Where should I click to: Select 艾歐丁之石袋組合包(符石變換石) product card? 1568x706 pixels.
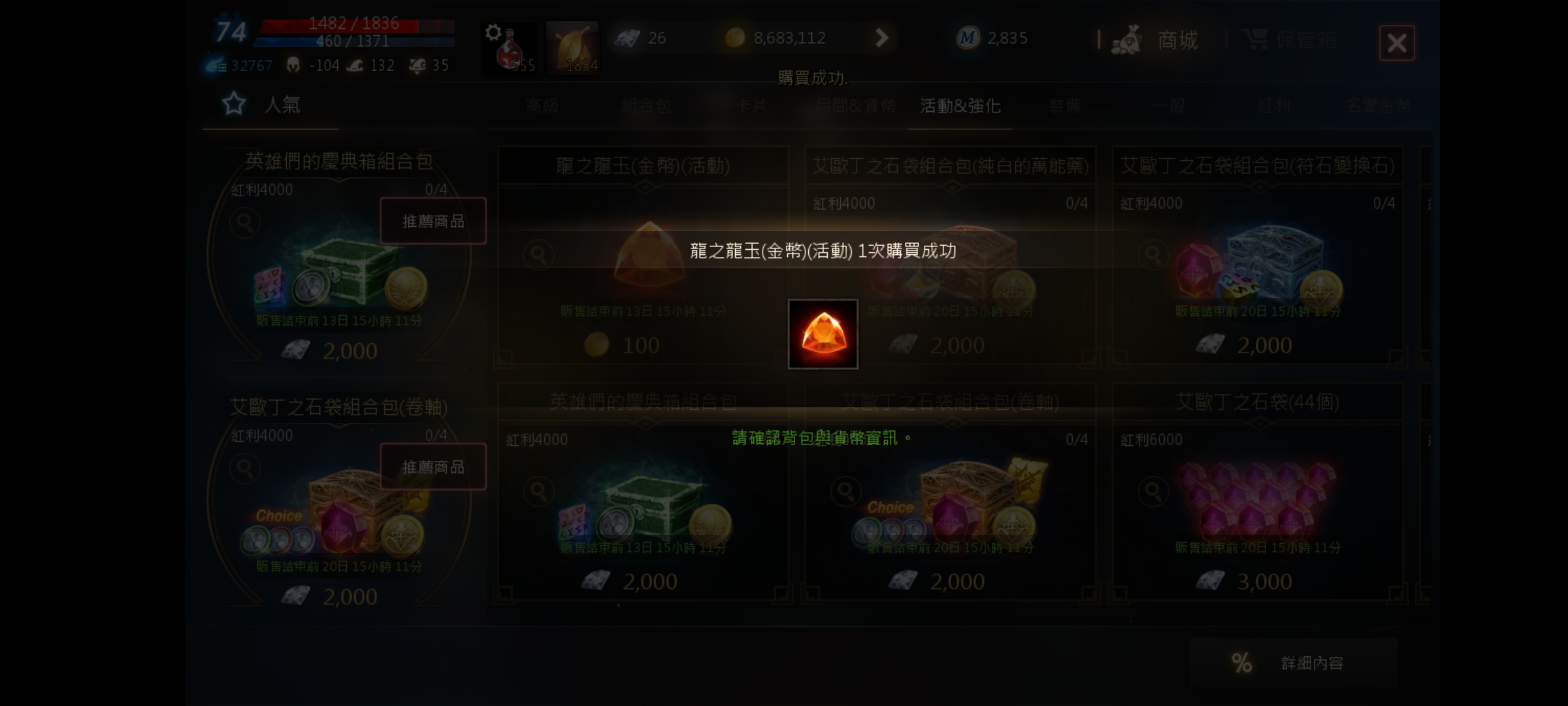(x=1258, y=256)
